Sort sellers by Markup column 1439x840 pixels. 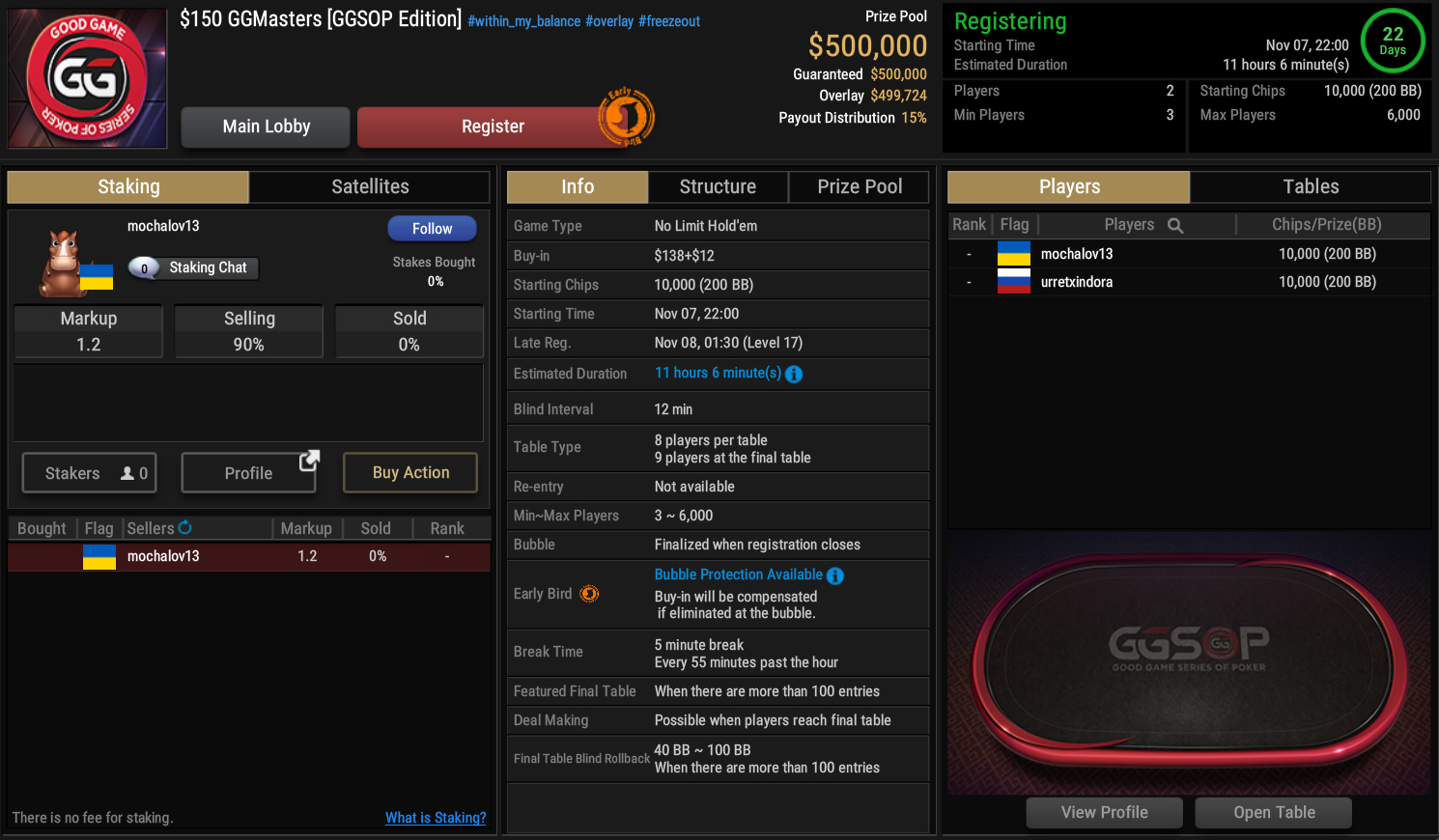[x=306, y=528]
